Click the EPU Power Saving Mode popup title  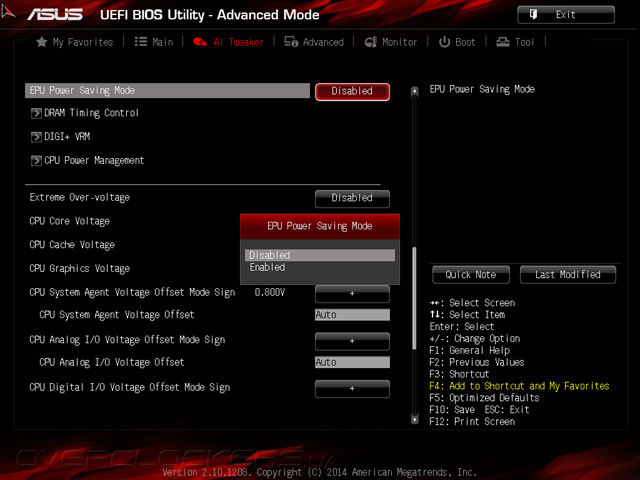(x=320, y=226)
